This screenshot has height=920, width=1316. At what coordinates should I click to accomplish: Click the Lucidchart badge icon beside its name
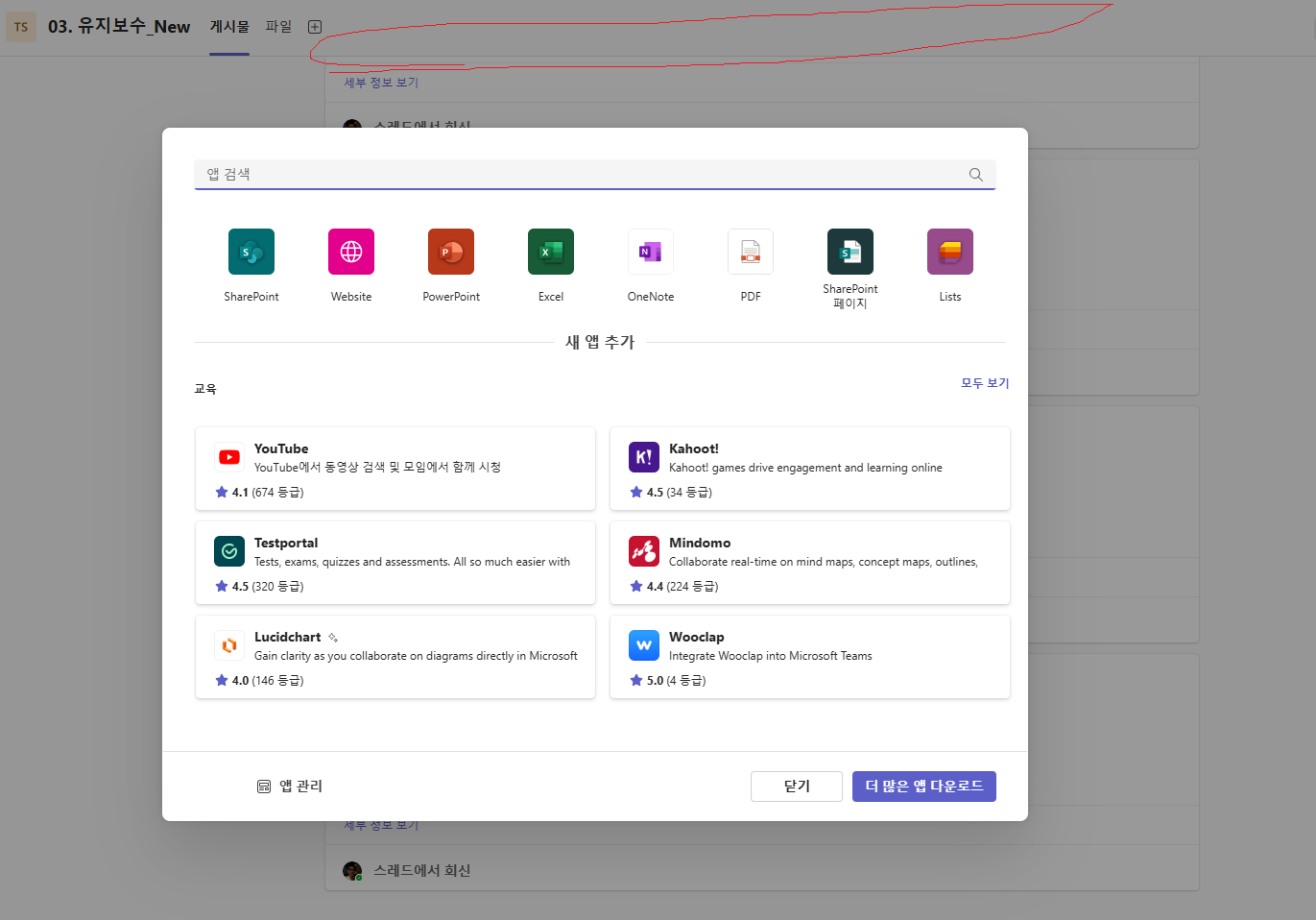pos(333,638)
